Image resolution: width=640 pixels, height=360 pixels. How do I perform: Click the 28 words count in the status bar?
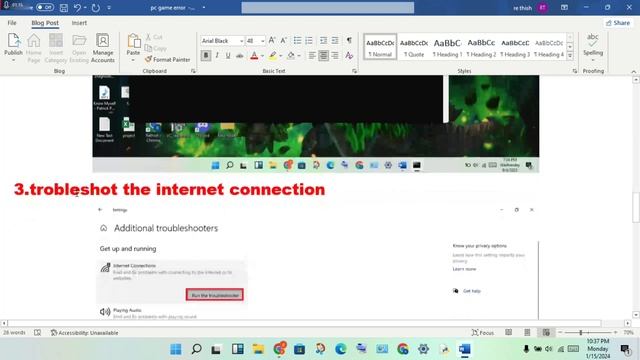[x=14, y=333]
